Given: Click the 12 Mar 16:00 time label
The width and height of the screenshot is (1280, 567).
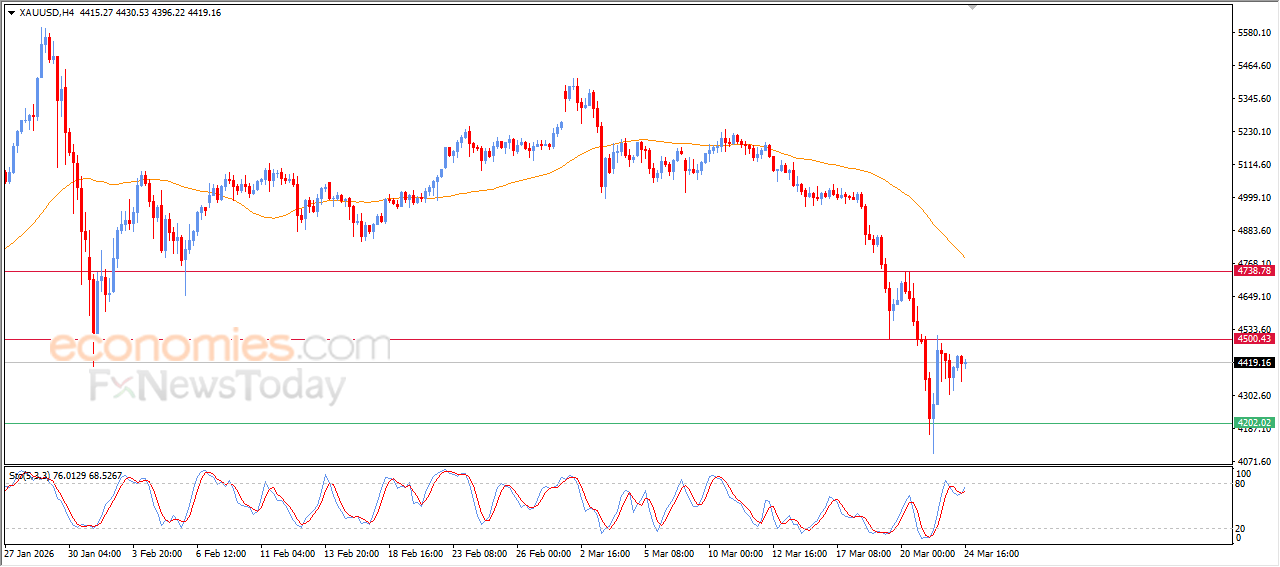Looking at the screenshot, I should (800, 553).
